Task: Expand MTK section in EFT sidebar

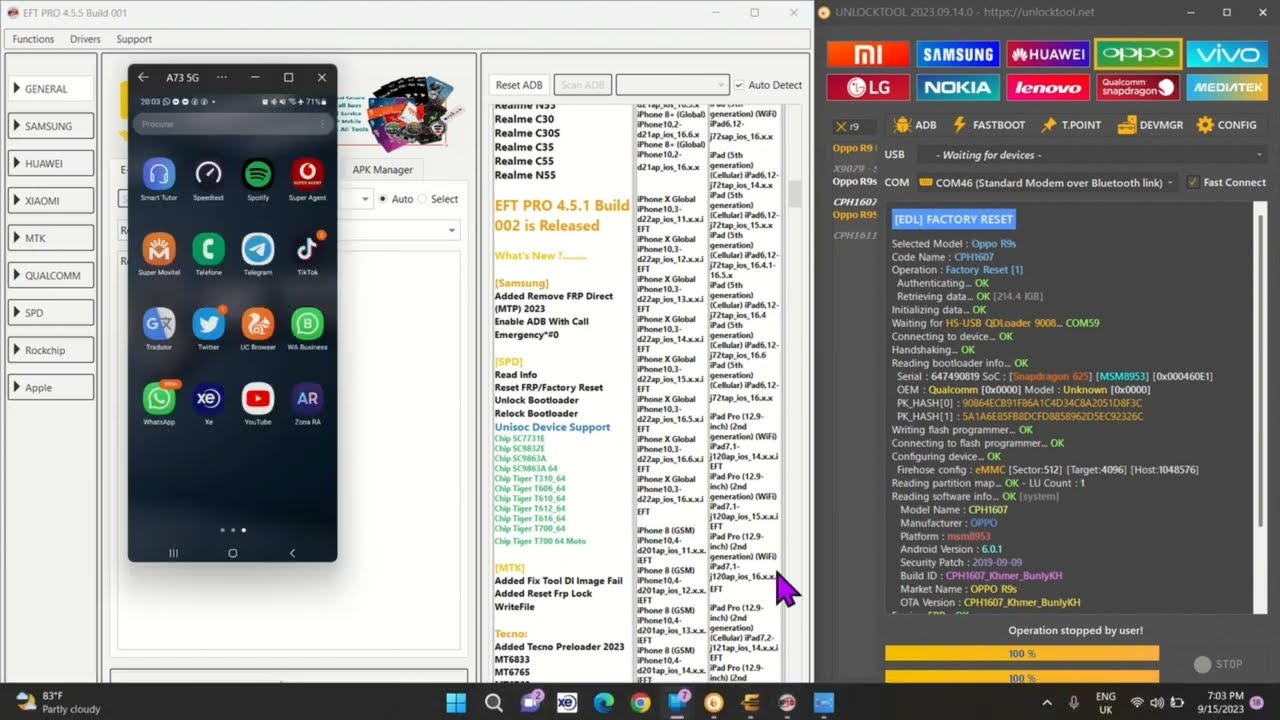Action: (51, 238)
